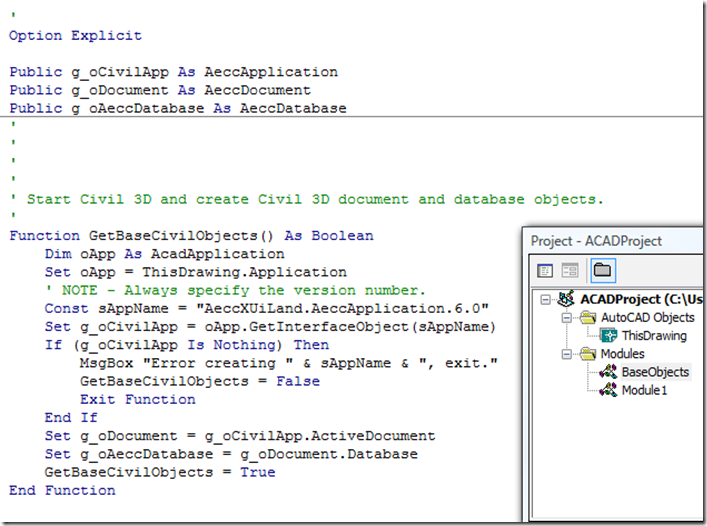Screen dimensions: 707x526
Task: Click 'g_oCivilApp.ActiveDocument' expression
Action: click(x=320, y=436)
